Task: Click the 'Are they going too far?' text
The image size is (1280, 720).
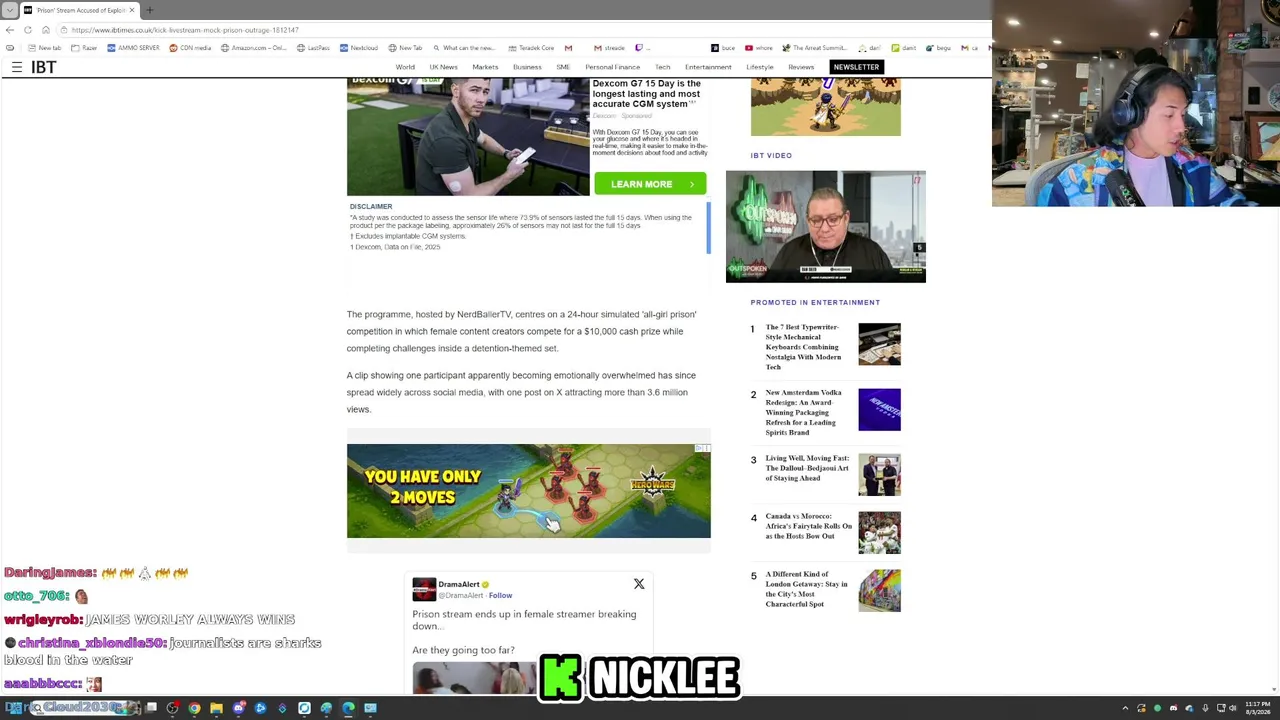Action: click(463, 650)
